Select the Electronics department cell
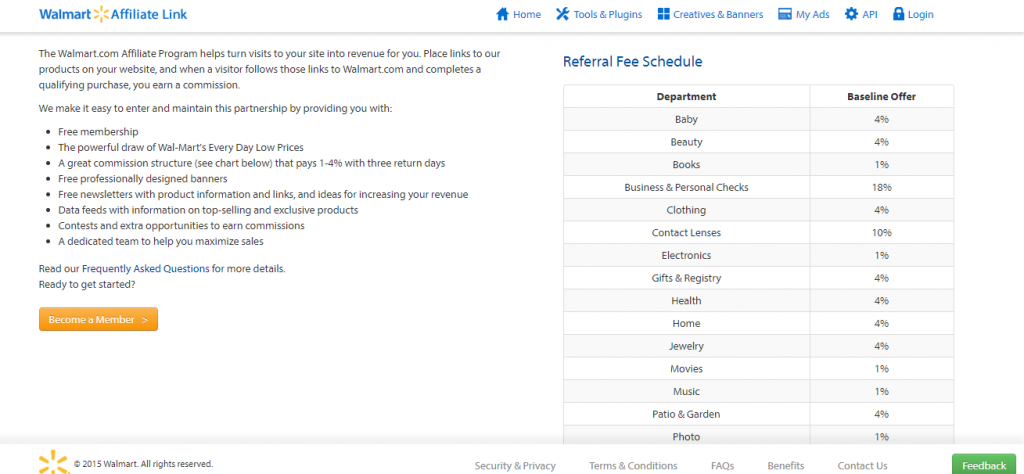This screenshot has width=1024, height=474. click(x=686, y=255)
